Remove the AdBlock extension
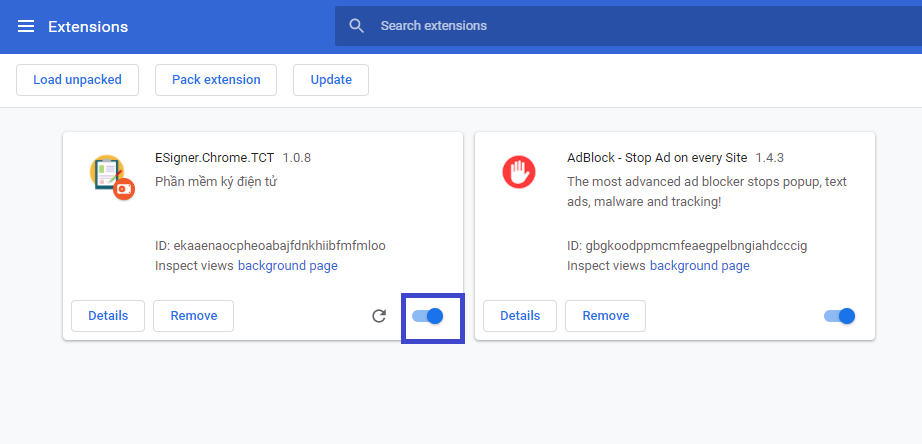 point(605,316)
